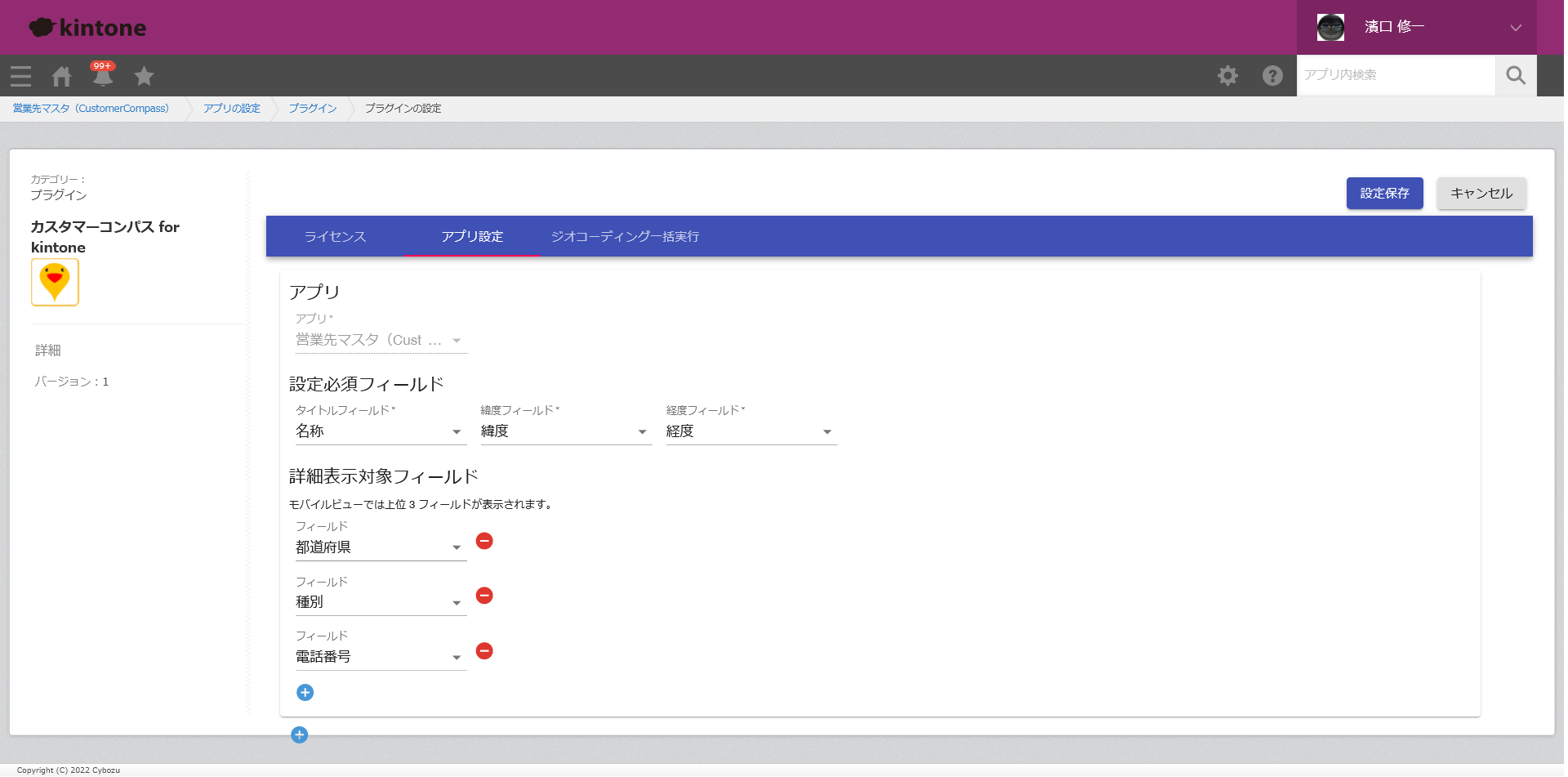The width and height of the screenshot is (1568, 777).
Task: Click the 詳細 label in sidebar
Action: click(x=48, y=351)
